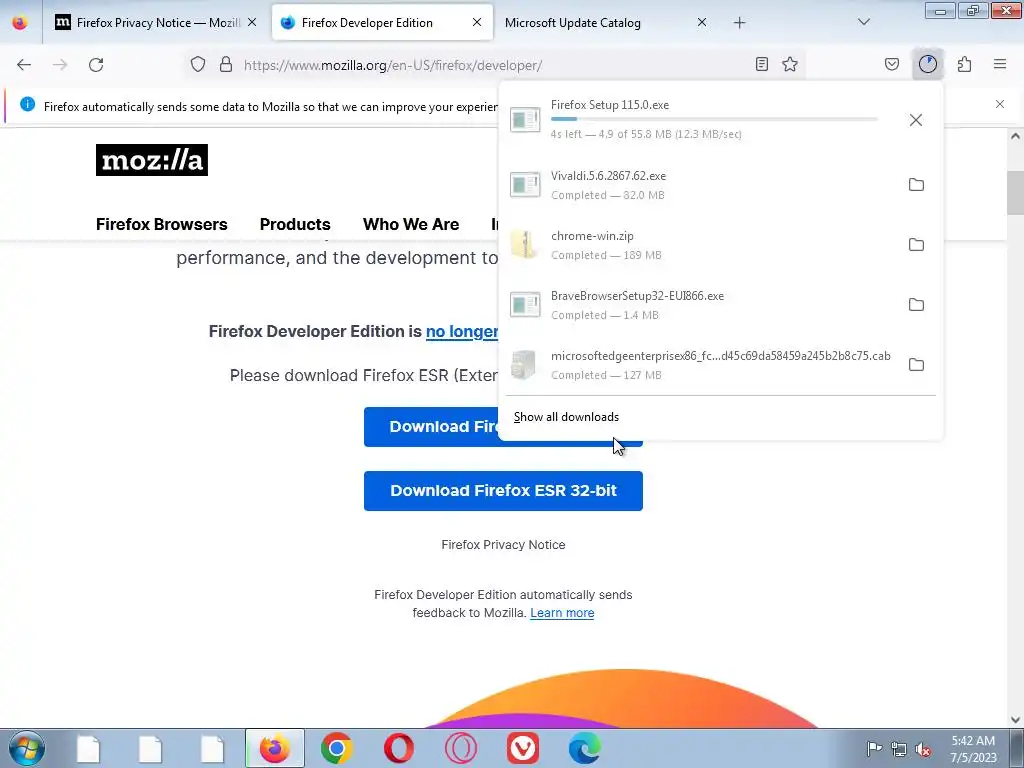
Task: Launch Microsoft Edge from taskbar
Action: coord(584,748)
